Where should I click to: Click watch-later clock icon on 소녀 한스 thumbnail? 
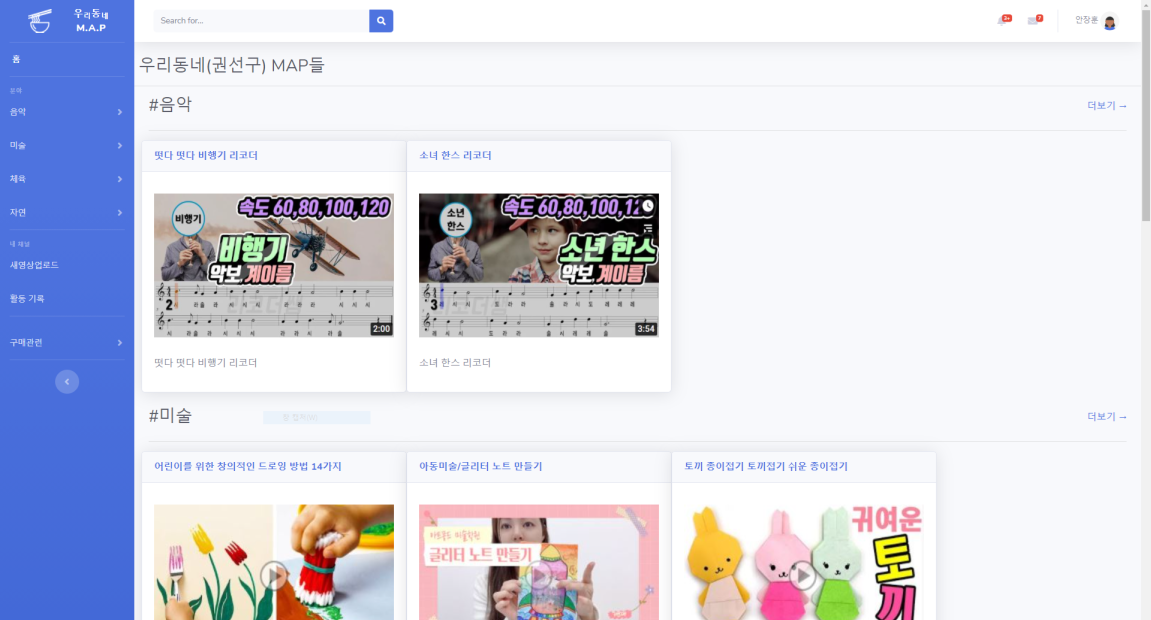(647, 206)
